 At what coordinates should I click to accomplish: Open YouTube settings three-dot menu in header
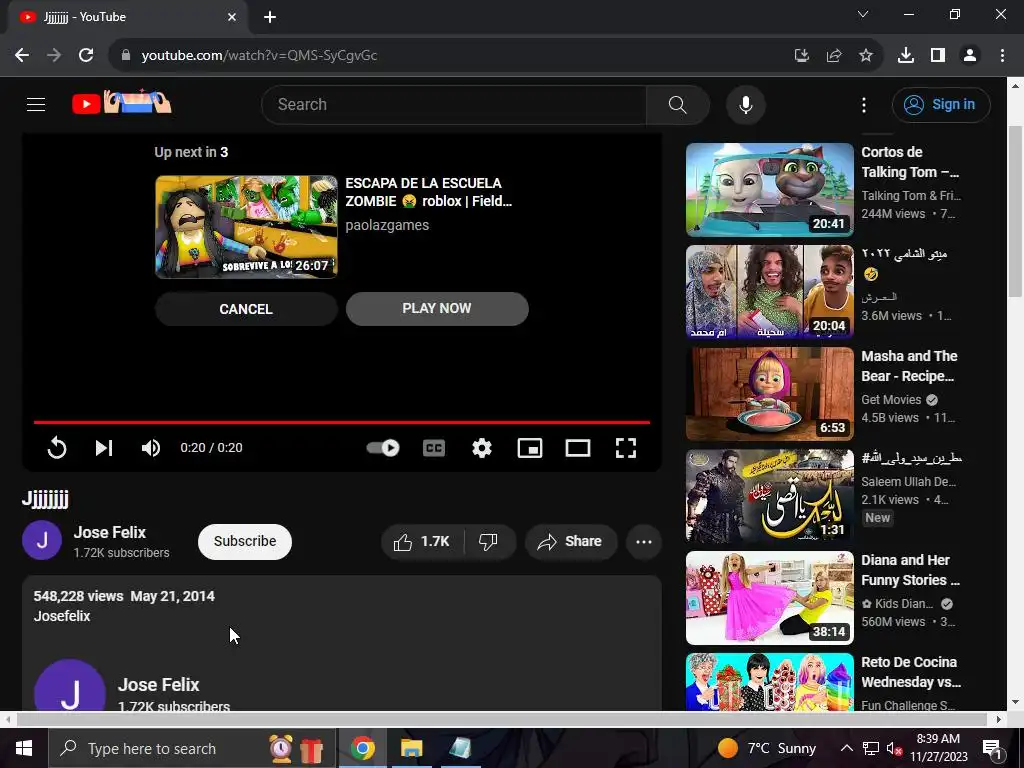[x=863, y=104]
